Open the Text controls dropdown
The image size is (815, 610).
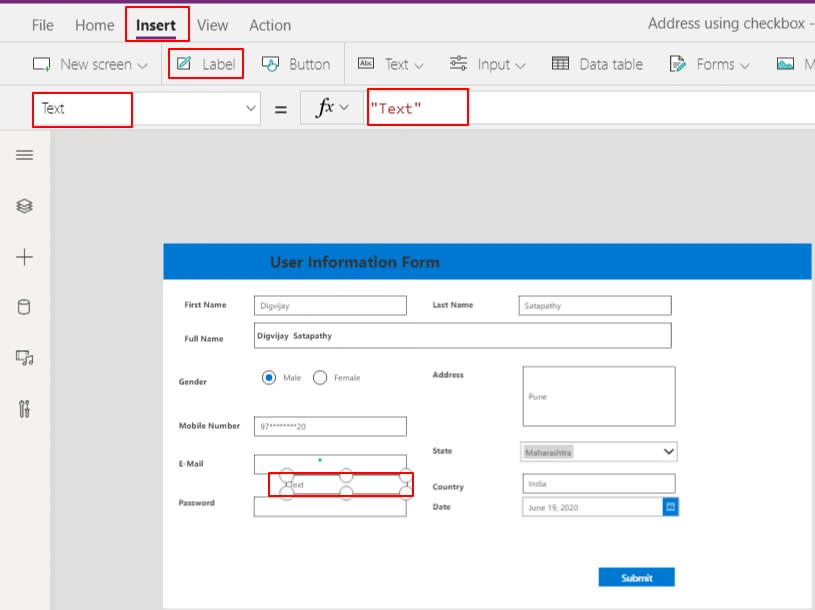click(x=391, y=64)
